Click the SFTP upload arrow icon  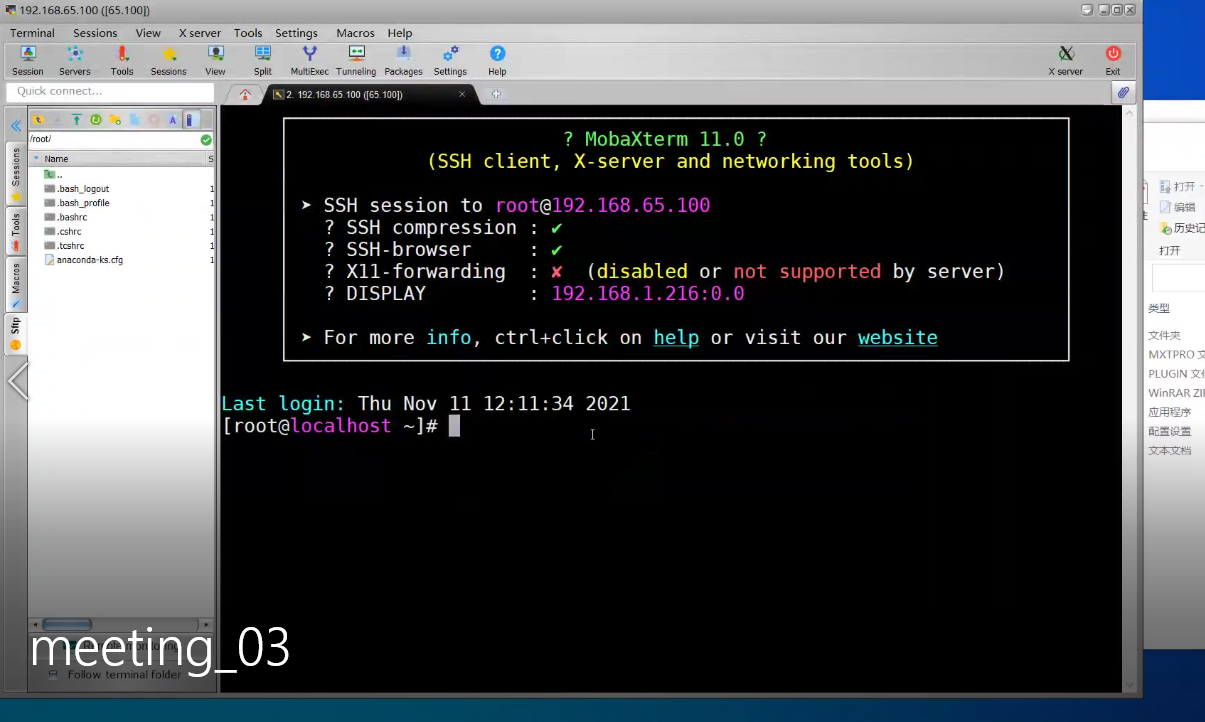tap(76, 120)
